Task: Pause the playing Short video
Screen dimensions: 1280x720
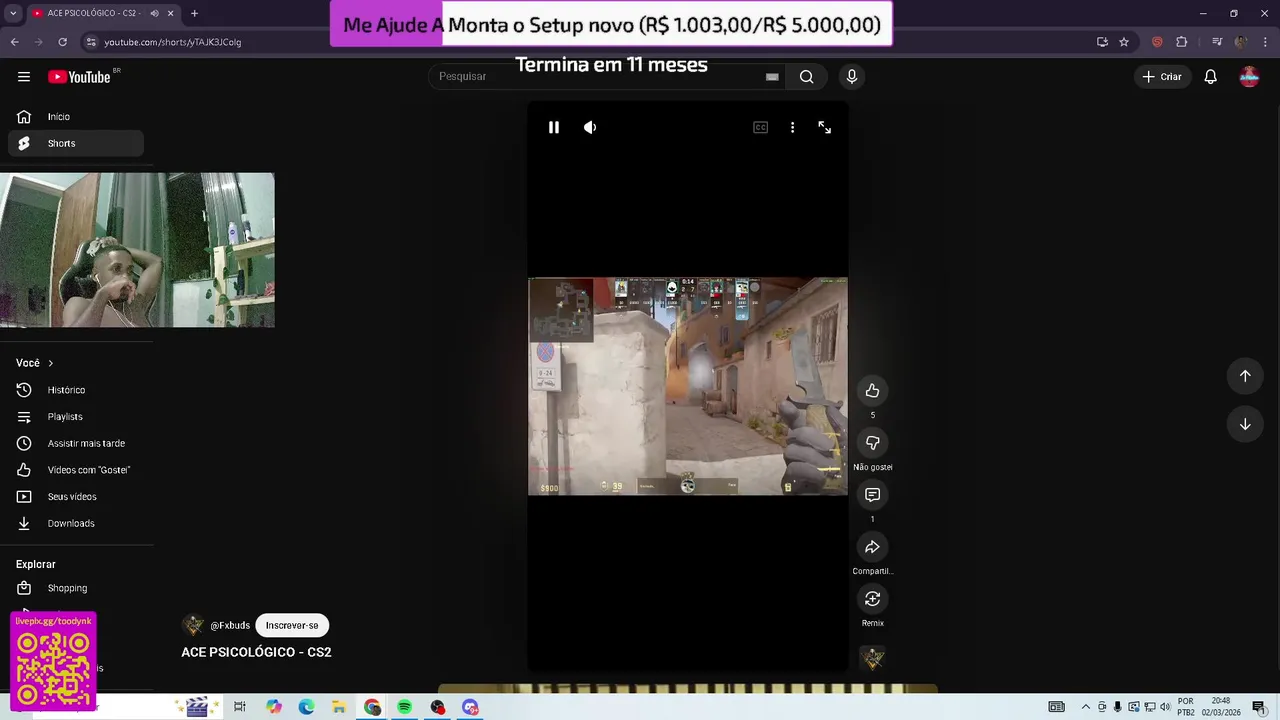Action: [553, 127]
